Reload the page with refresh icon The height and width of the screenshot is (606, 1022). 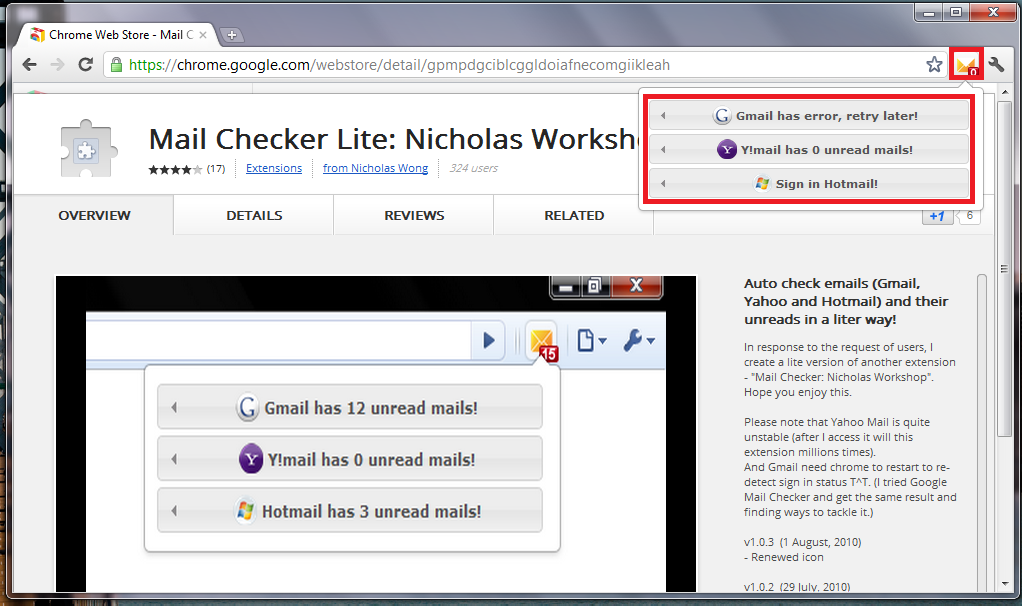point(85,65)
